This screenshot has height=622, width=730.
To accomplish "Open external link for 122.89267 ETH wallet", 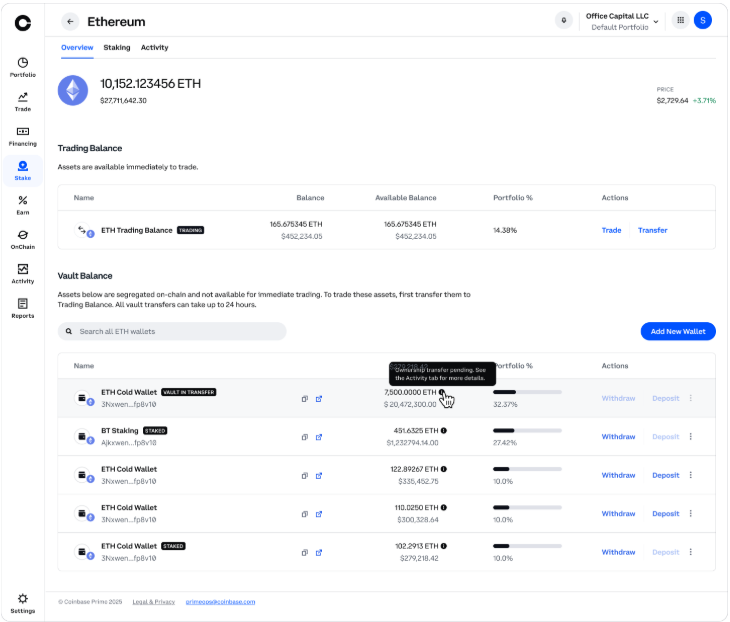I will point(319,476).
